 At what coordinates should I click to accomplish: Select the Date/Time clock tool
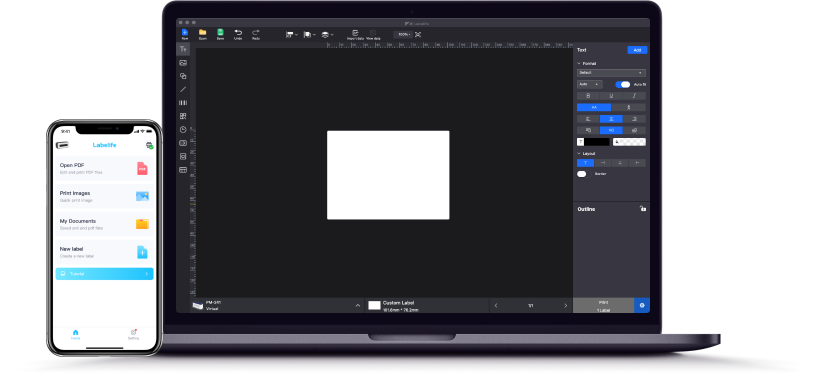click(x=183, y=130)
